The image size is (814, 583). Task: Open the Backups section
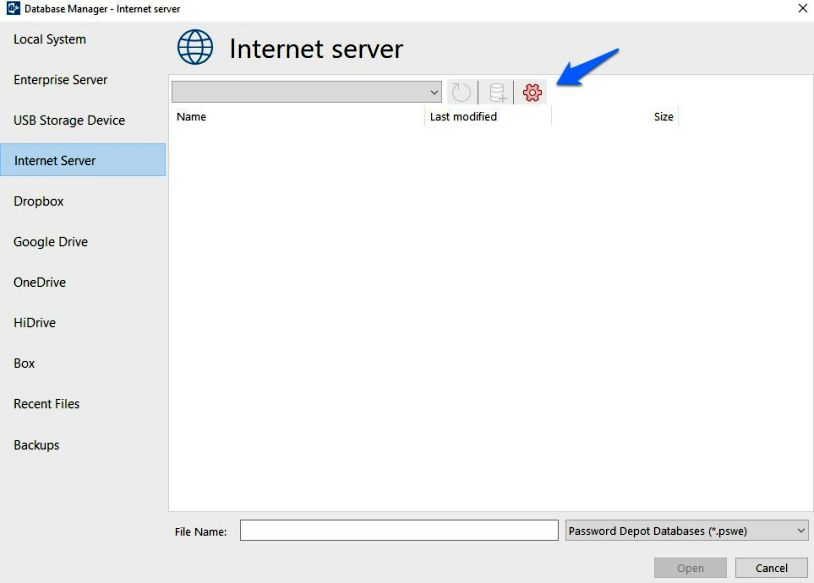click(36, 445)
